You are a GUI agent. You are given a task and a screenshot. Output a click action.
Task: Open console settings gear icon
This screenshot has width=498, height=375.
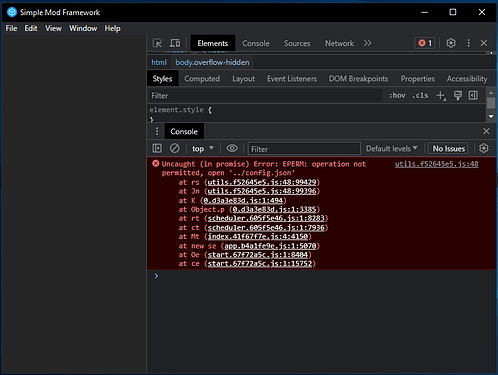pos(484,148)
